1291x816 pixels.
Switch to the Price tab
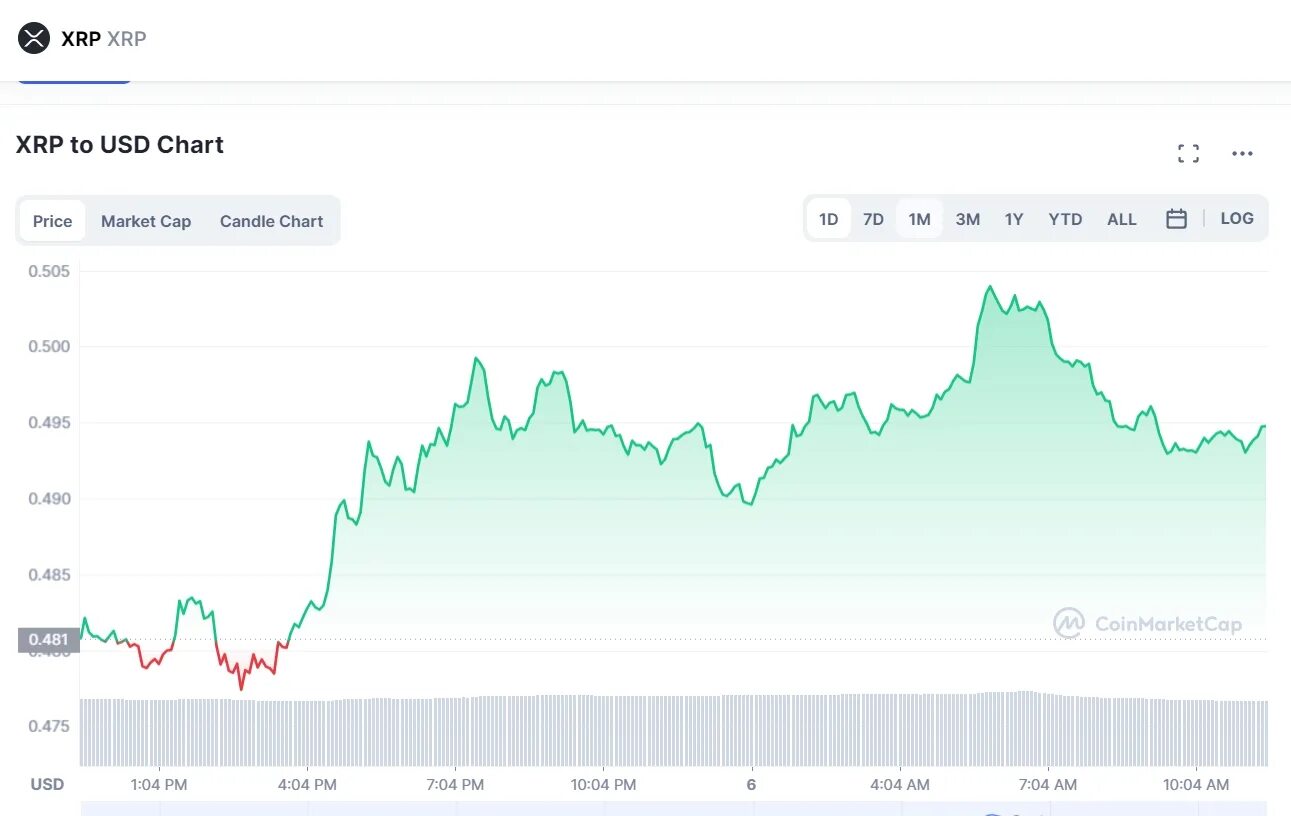coord(52,221)
